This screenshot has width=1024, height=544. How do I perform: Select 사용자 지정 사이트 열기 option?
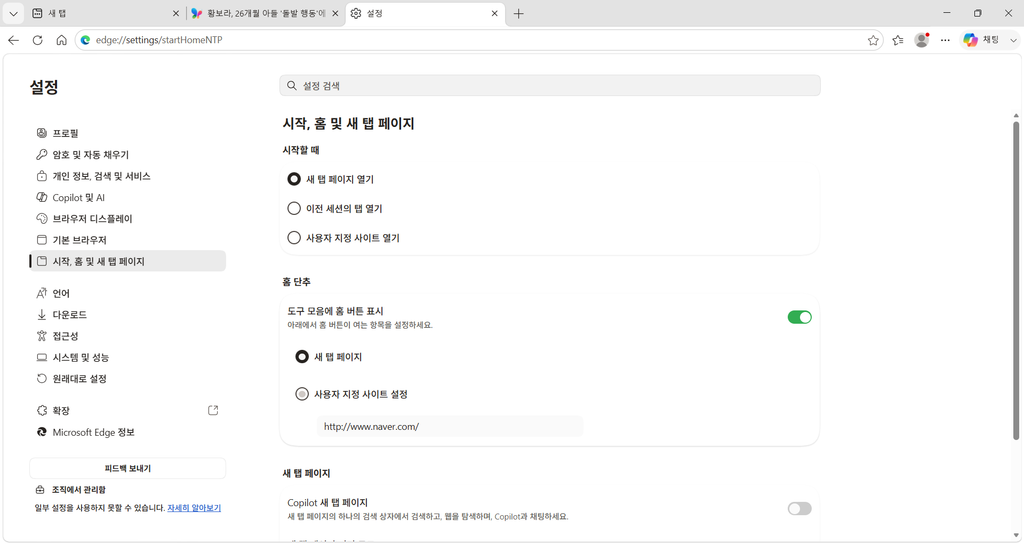pos(294,238)
